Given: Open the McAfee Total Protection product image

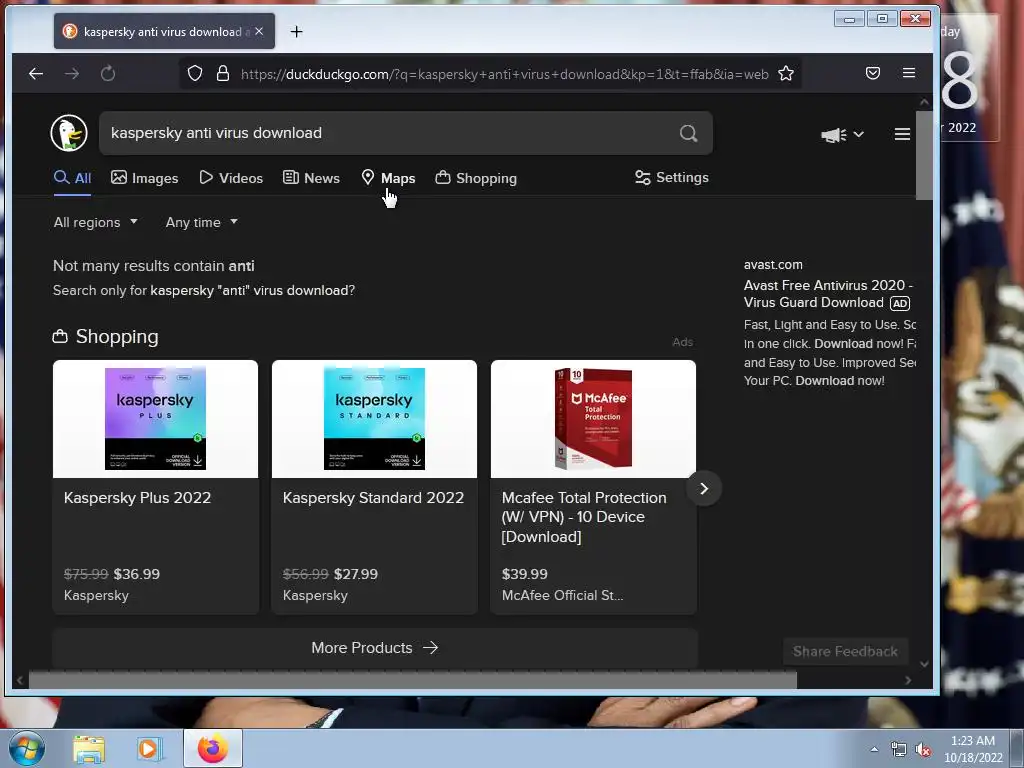Looking at the screenshot, I should [x=593, y=419].
